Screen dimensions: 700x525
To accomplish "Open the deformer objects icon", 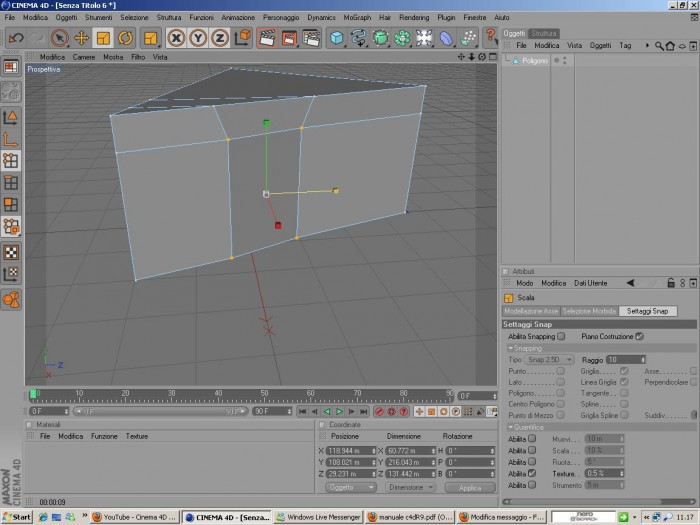I will click(446, 38).
